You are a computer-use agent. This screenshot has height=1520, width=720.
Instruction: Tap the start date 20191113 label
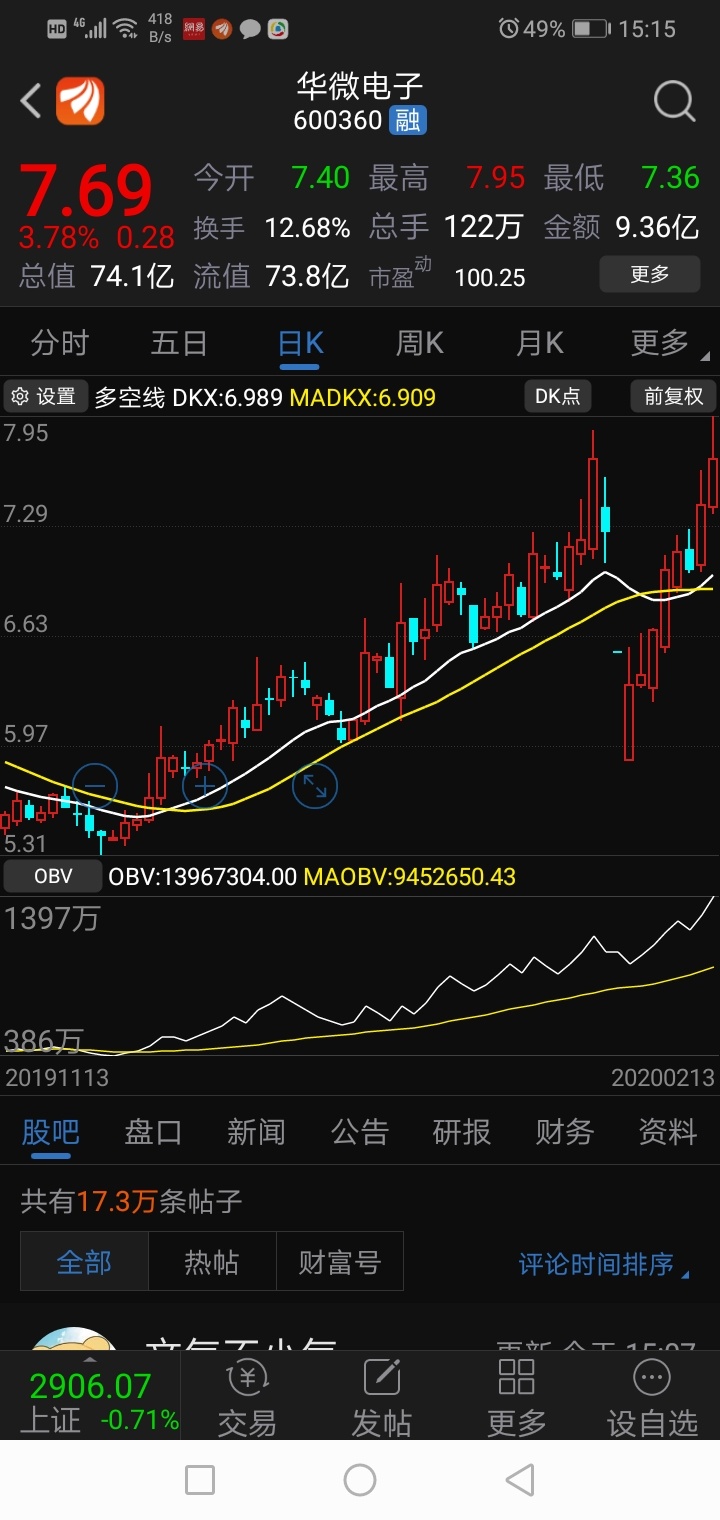click(57, 1077)
